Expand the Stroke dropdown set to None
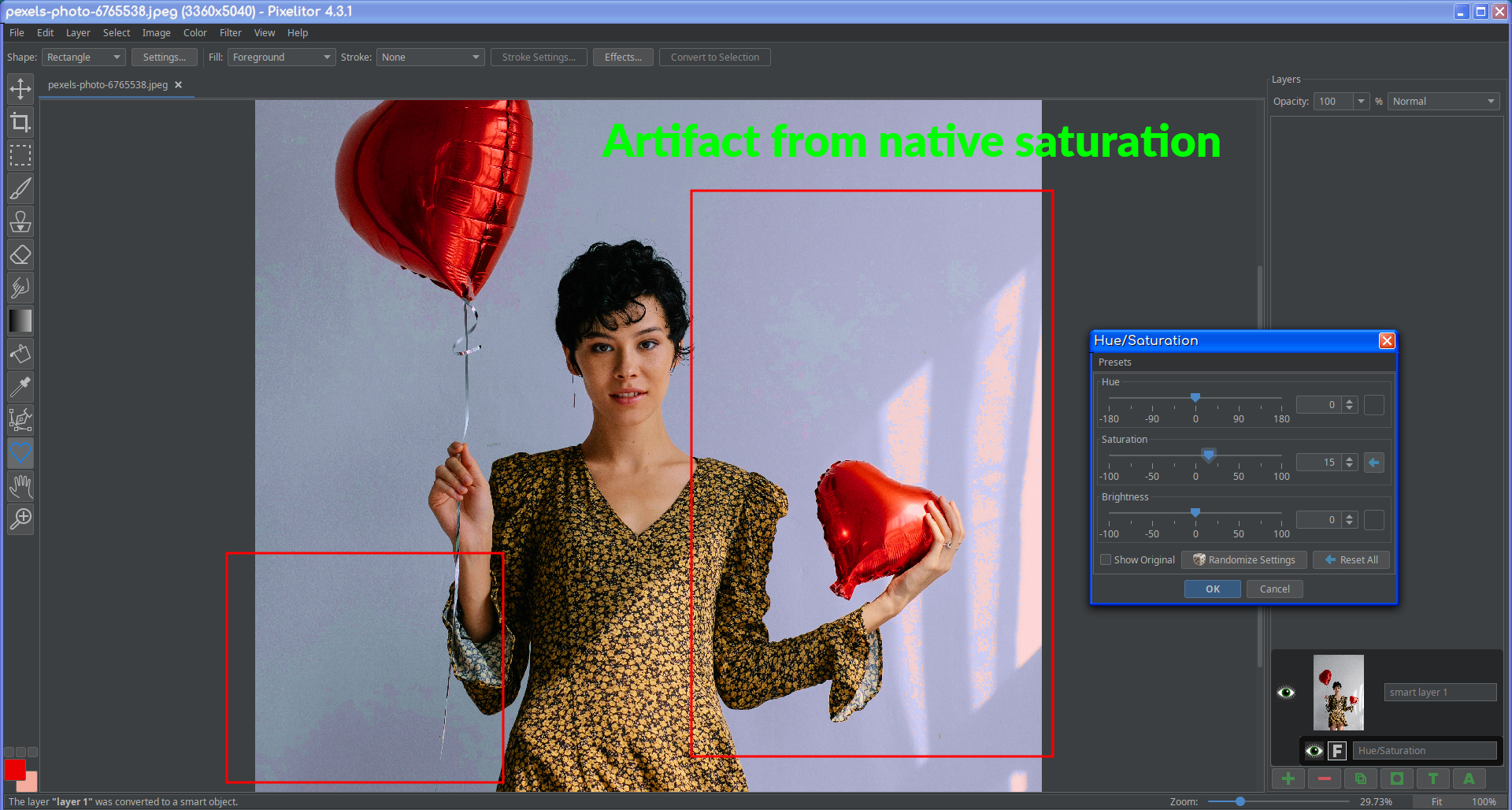1512x810 pixels. (x=430, y=58)
